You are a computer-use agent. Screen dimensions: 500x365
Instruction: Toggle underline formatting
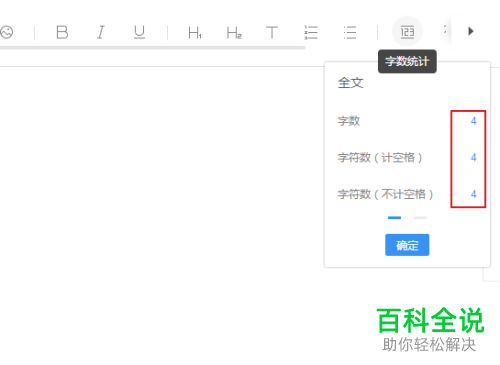click(139, 32)
